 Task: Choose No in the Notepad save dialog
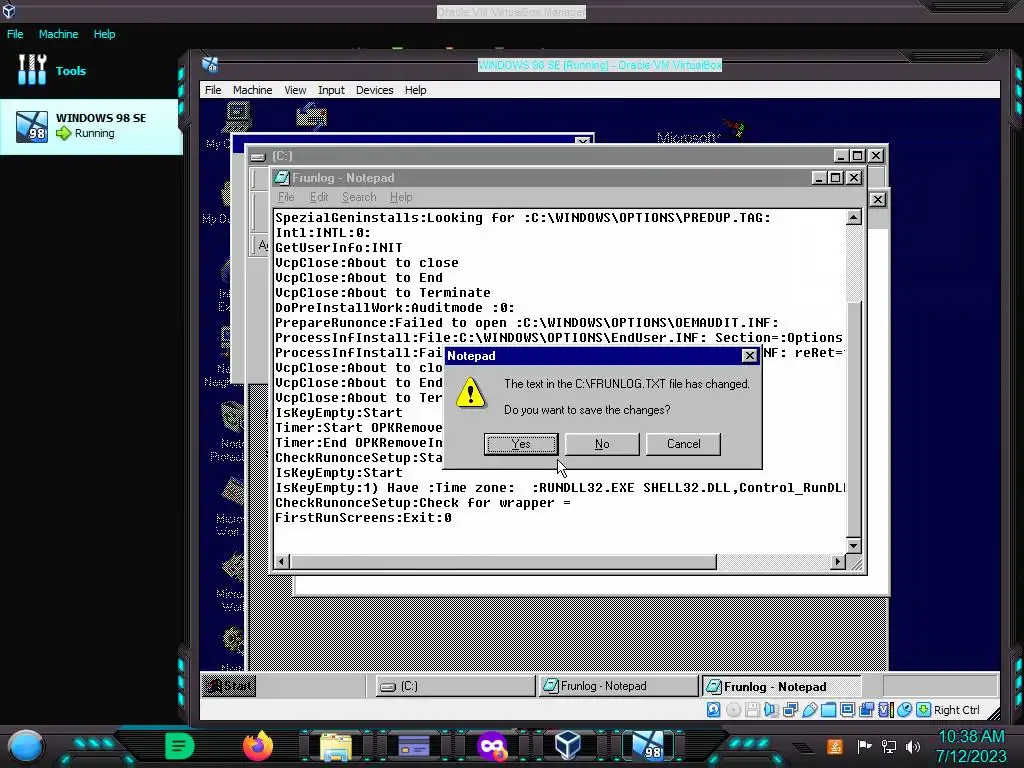[602, 444]
